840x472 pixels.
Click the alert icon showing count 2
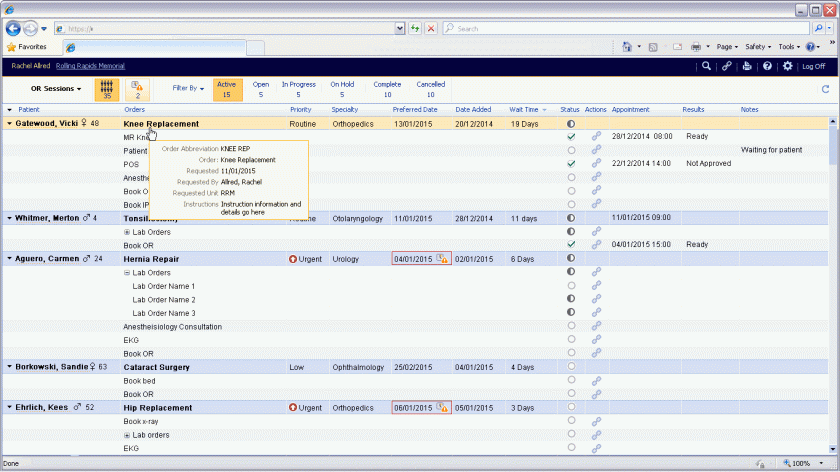tap(137, 90)
